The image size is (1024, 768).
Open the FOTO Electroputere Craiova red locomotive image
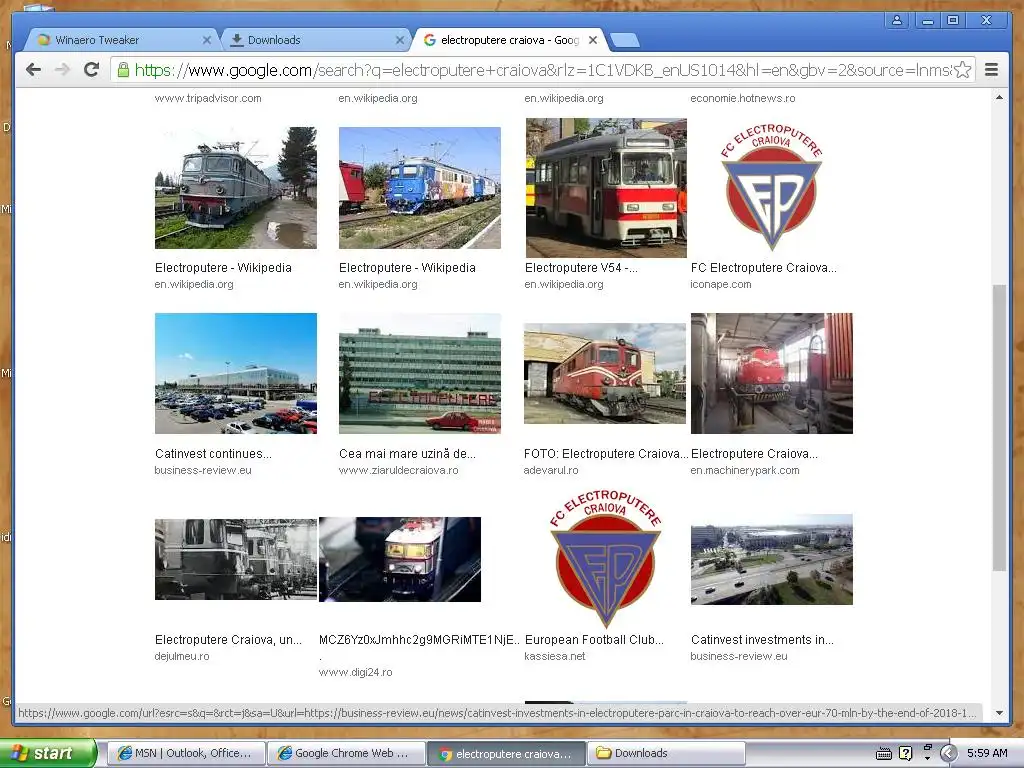click(605, 374)
